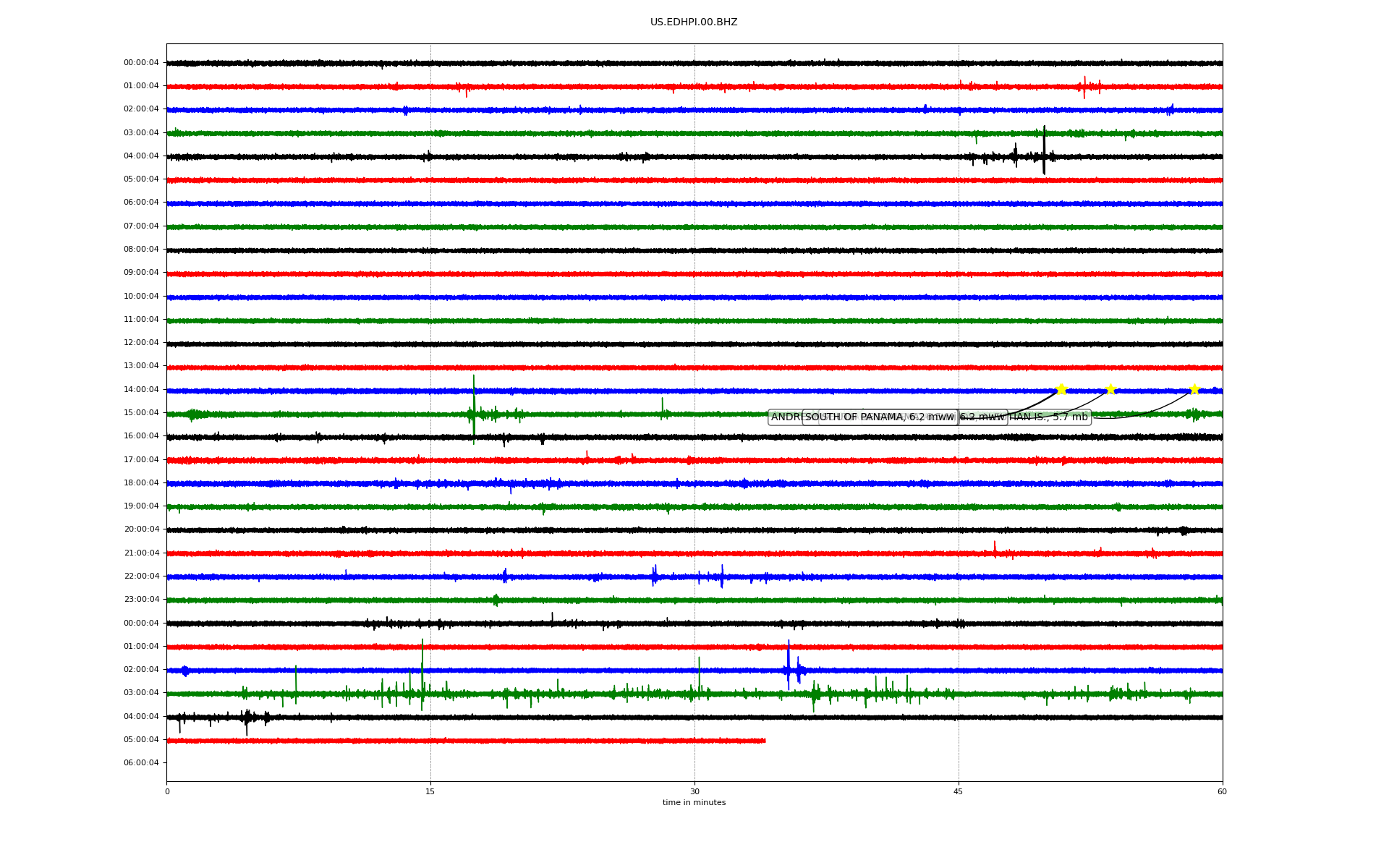
Task: Click the end of the last red 05:00:04 trace
Action: click(764, 741)
